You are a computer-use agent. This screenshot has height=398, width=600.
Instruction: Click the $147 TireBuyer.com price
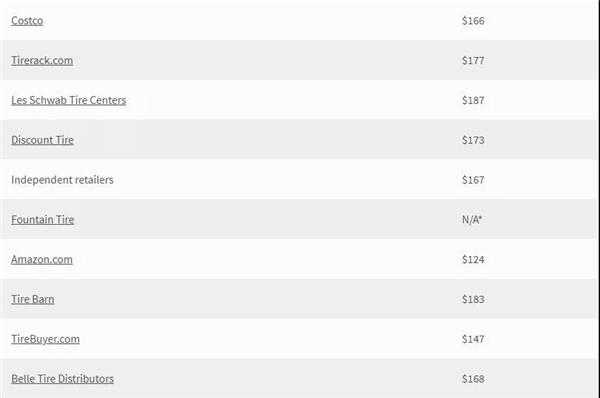click(x=473, y=339)
